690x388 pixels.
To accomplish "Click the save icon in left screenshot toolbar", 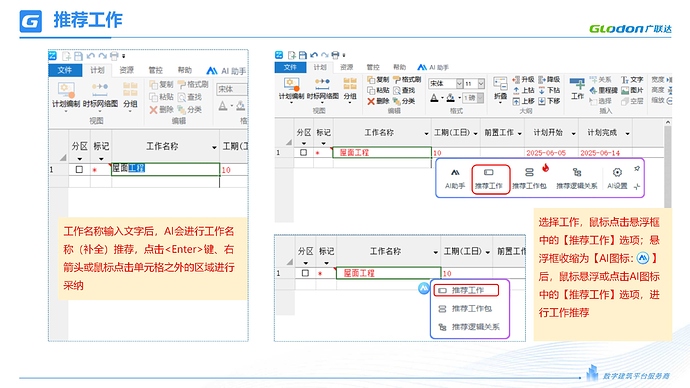I will tap(78, 56).
